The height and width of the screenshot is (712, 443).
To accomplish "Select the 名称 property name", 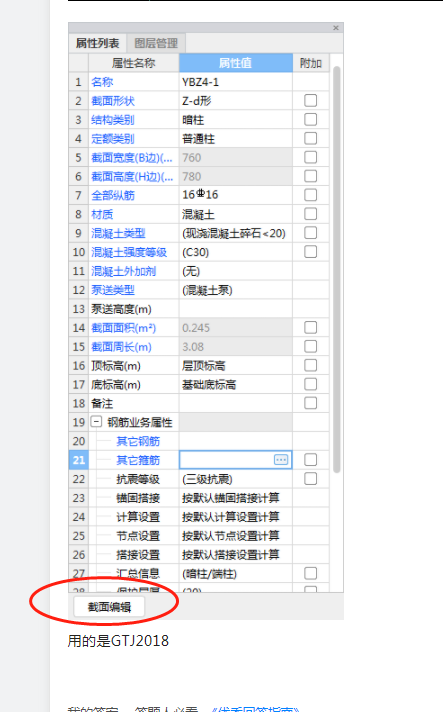I will click(102, 82).
